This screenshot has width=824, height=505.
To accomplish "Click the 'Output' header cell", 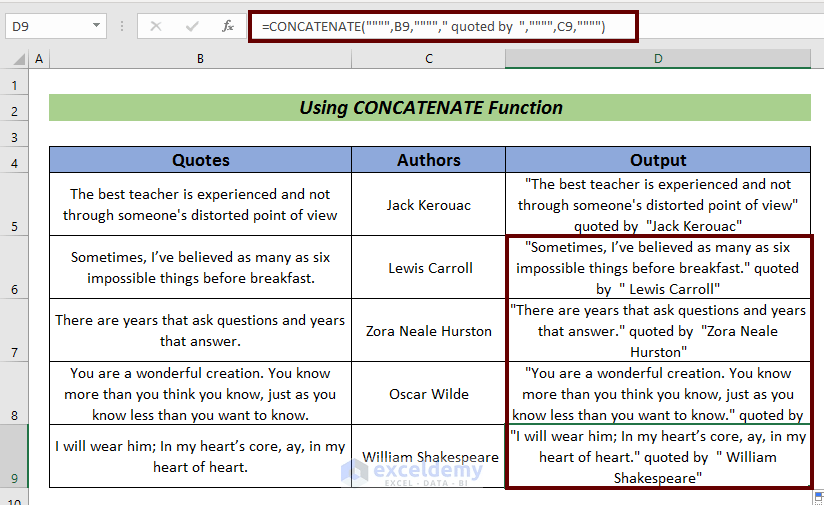I will 658,160.
